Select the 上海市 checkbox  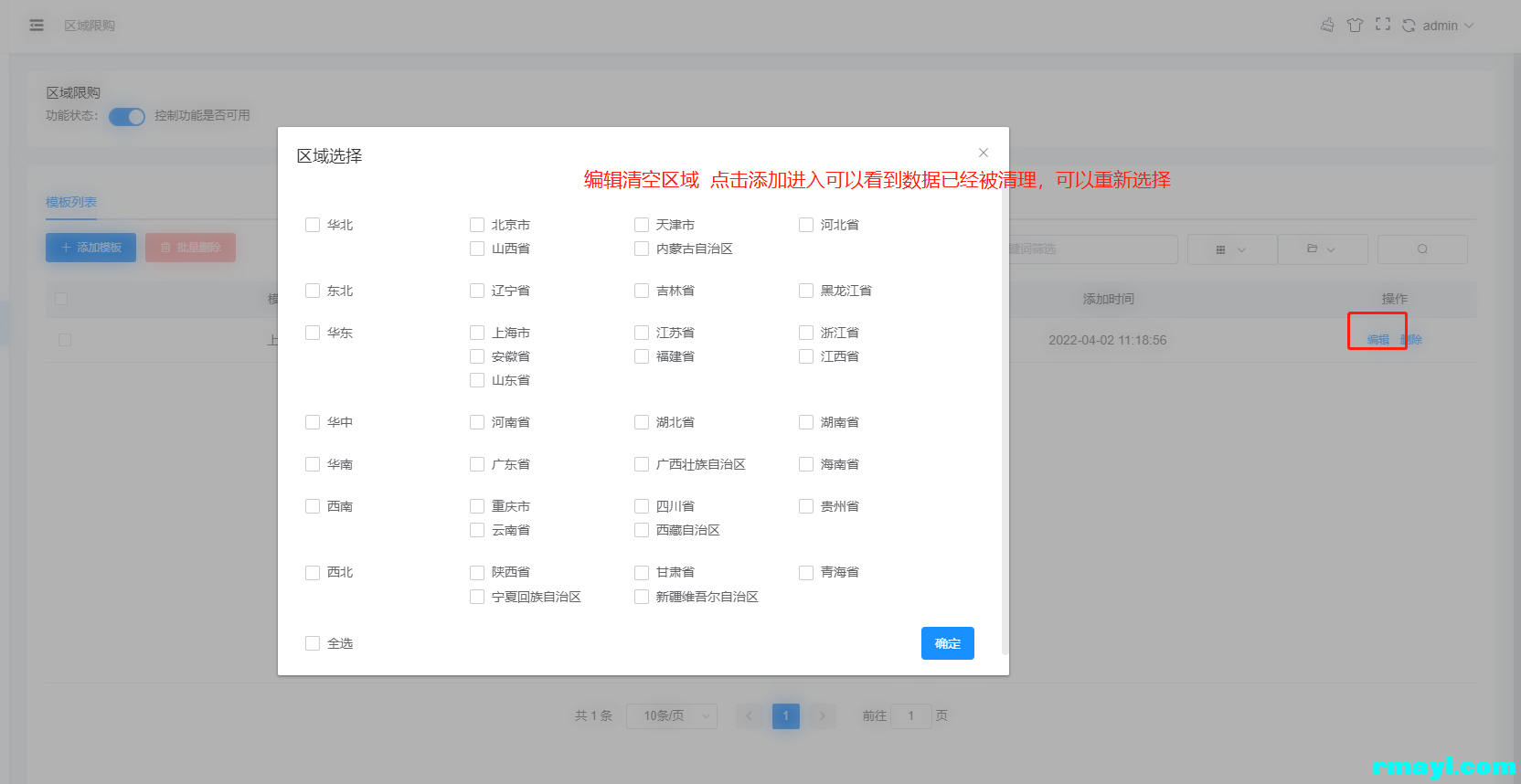[x=477, y=333]
